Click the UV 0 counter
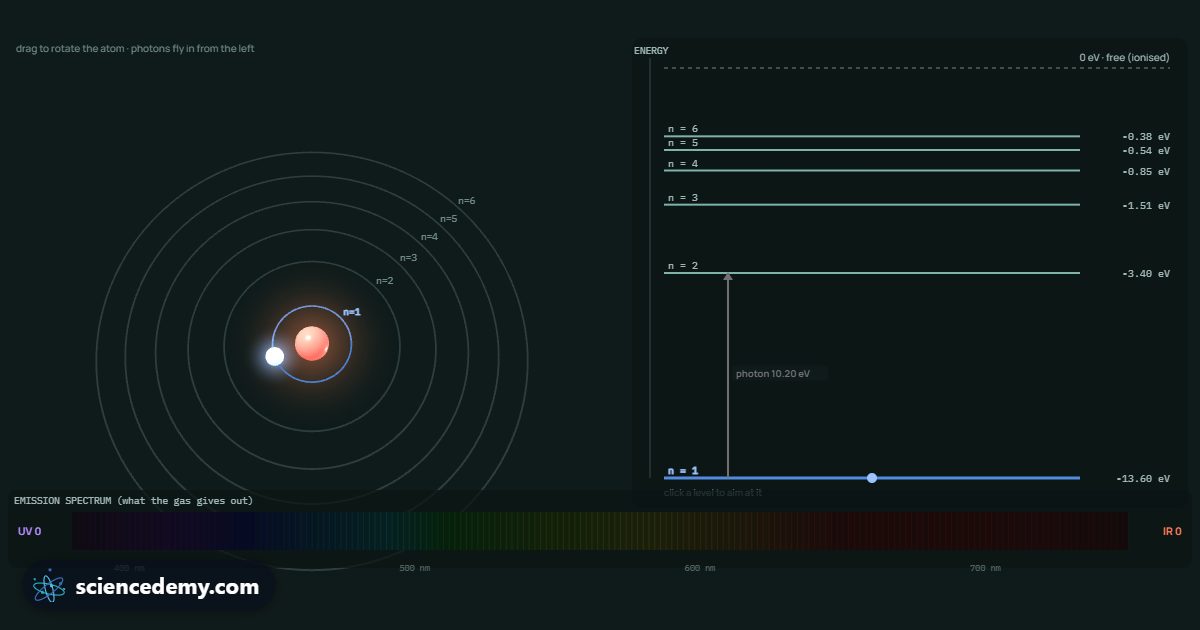This screenshot has height=630, width=1200. (x=29, y=531)
